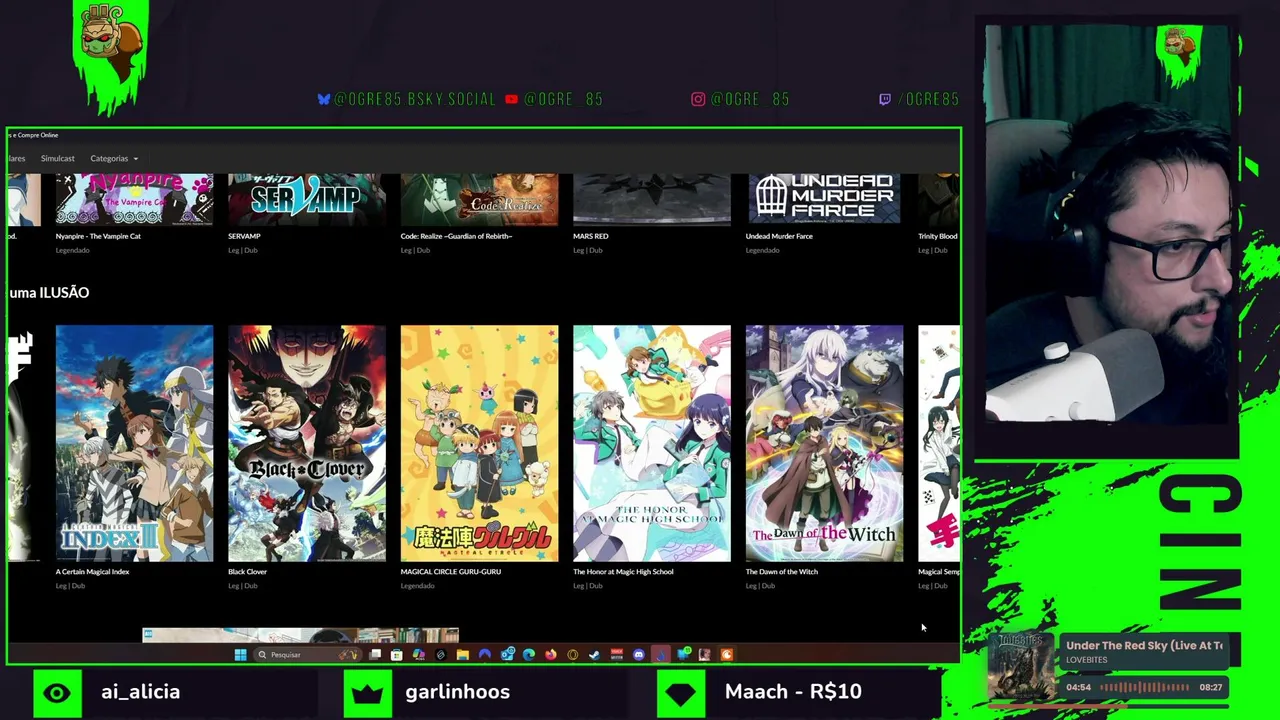Open the Undead Murder Farce thumbnail
This screenshot has height=720, width=1280.
tap(824, 199)
